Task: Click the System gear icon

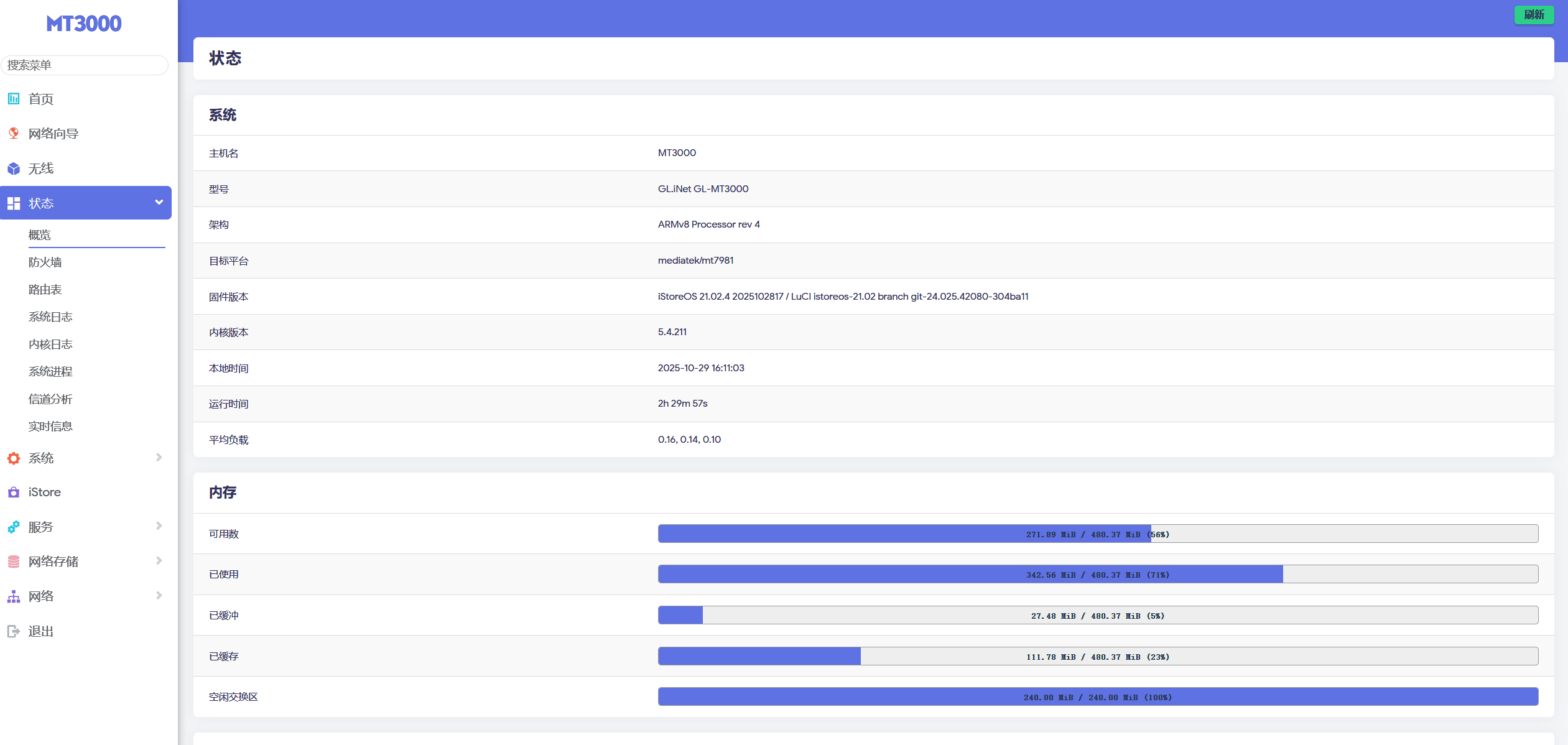Action: point(14,458)
